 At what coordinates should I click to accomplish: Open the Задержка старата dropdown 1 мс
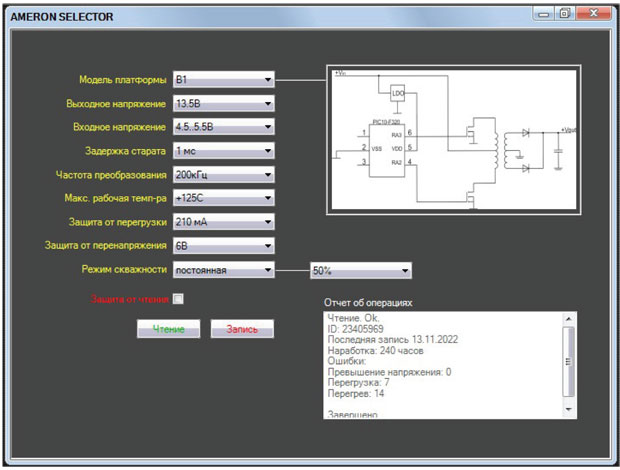point(223,151)
